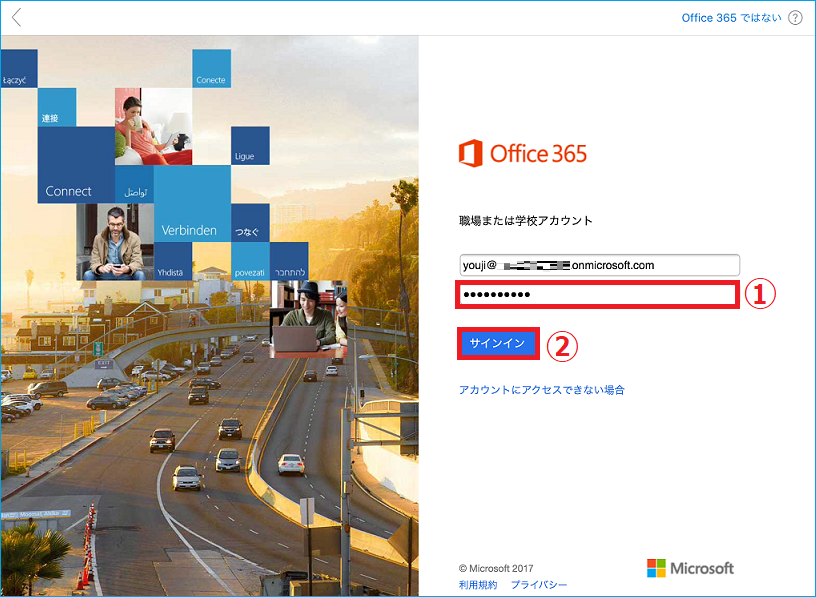The image size is (816, 597).
Task: Click photo of man with laptop
Action: (x=309, y=319)
